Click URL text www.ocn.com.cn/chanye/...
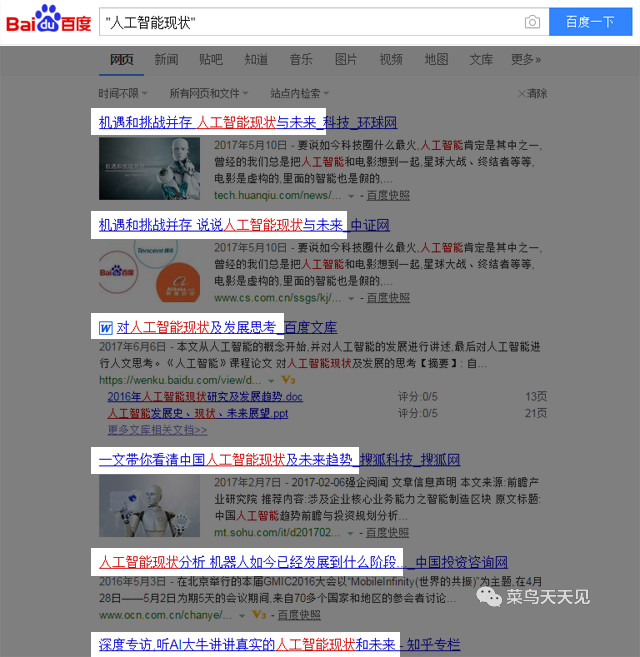Screen dimensions: 640x657 coord(165,615)
